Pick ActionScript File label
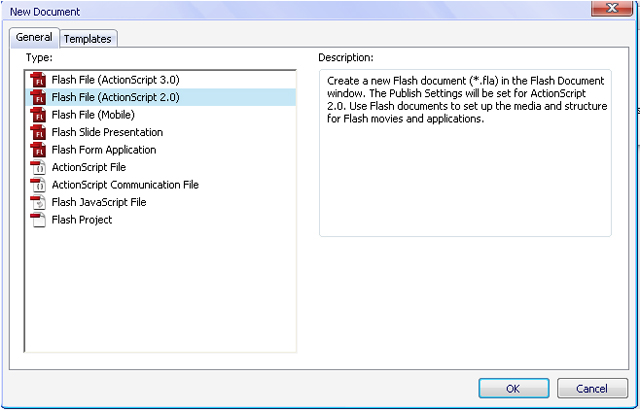 point(89,167)
